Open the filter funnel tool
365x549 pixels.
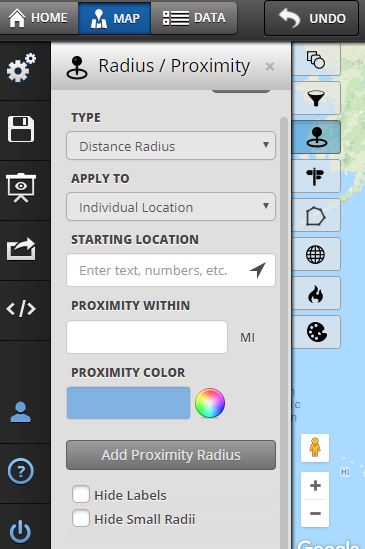(316, 98)
